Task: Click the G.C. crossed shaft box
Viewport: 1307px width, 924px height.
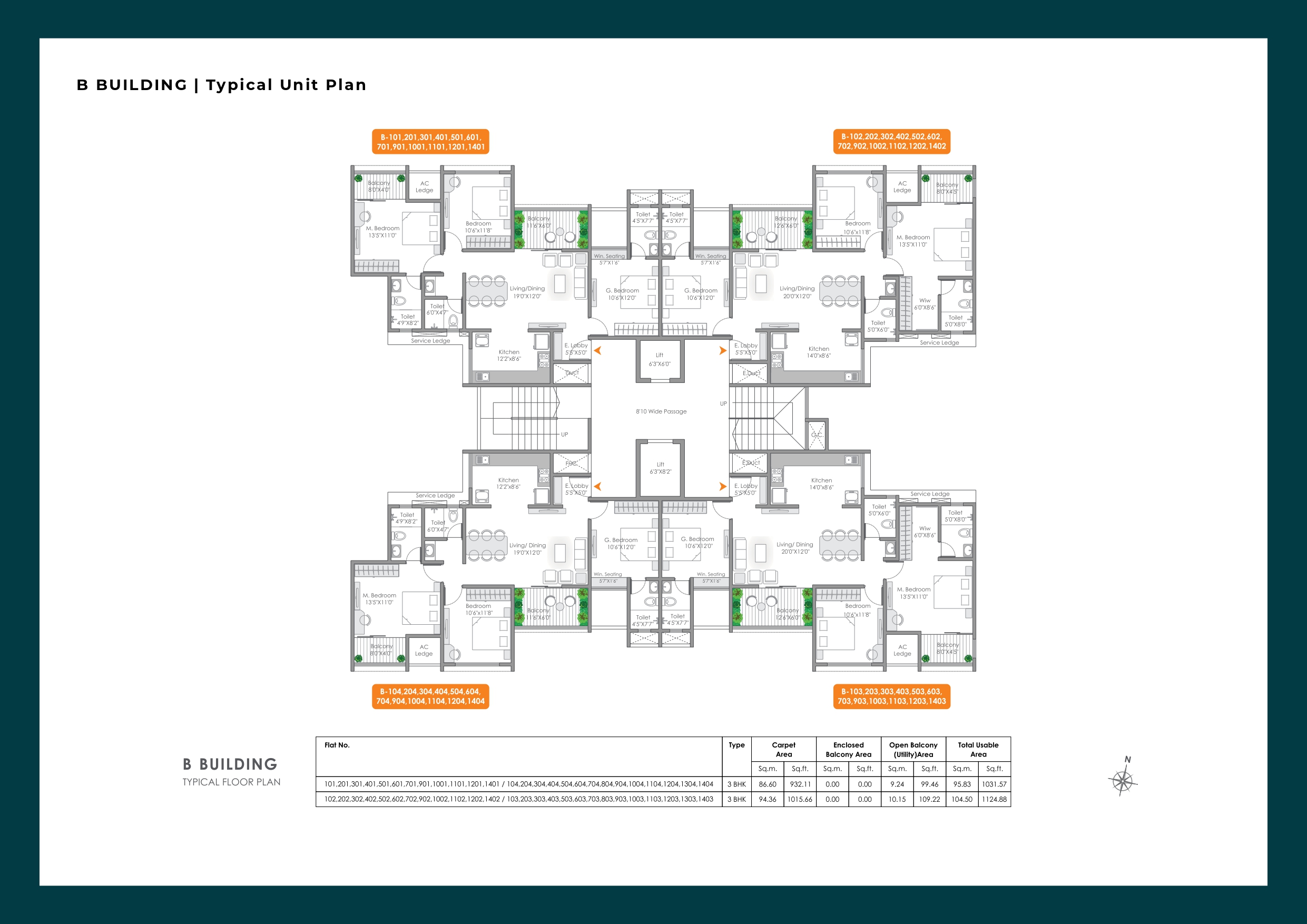Action: tap(817, 435)
